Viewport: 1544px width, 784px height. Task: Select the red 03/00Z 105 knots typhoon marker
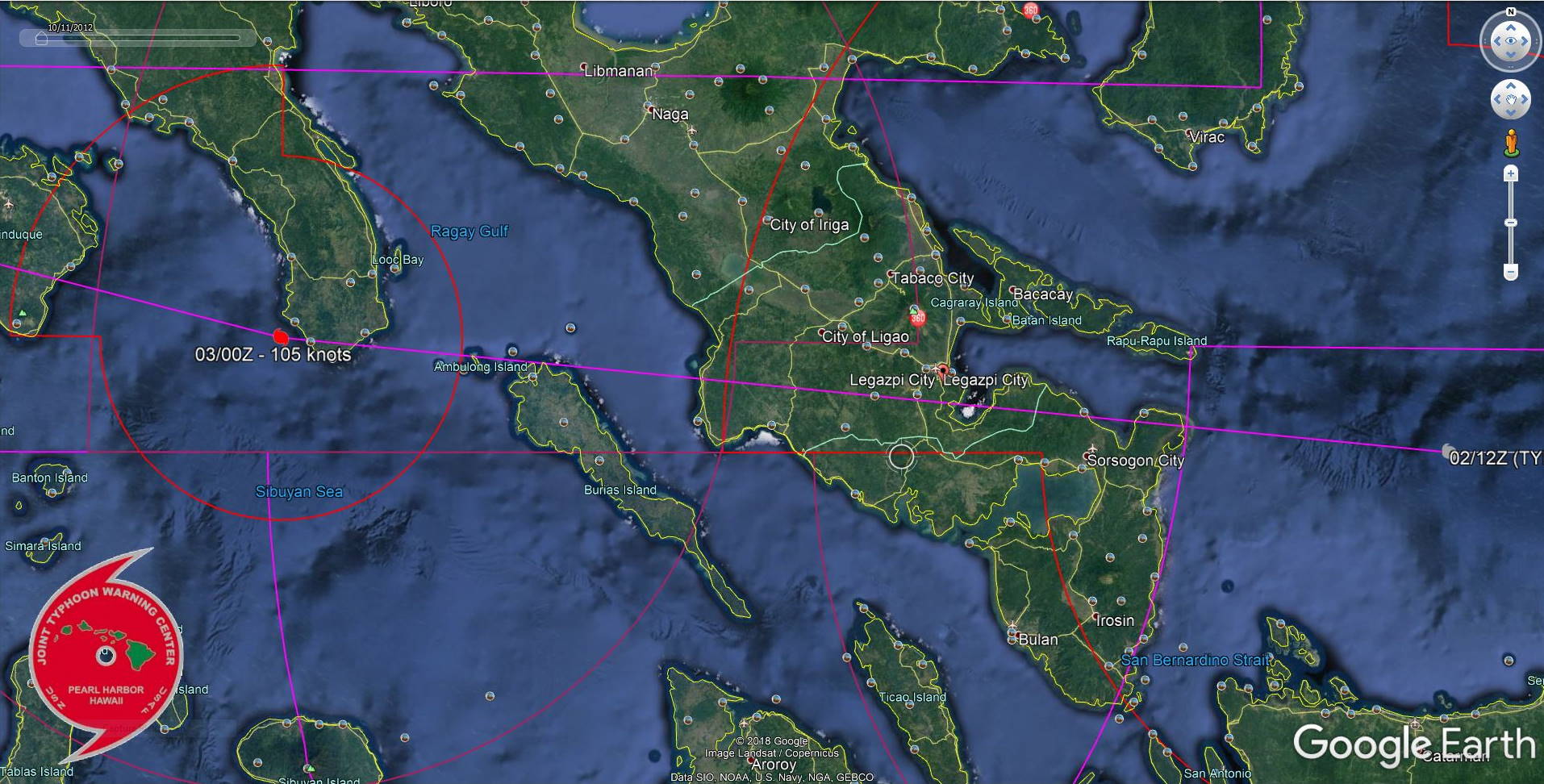click(281, 337)
